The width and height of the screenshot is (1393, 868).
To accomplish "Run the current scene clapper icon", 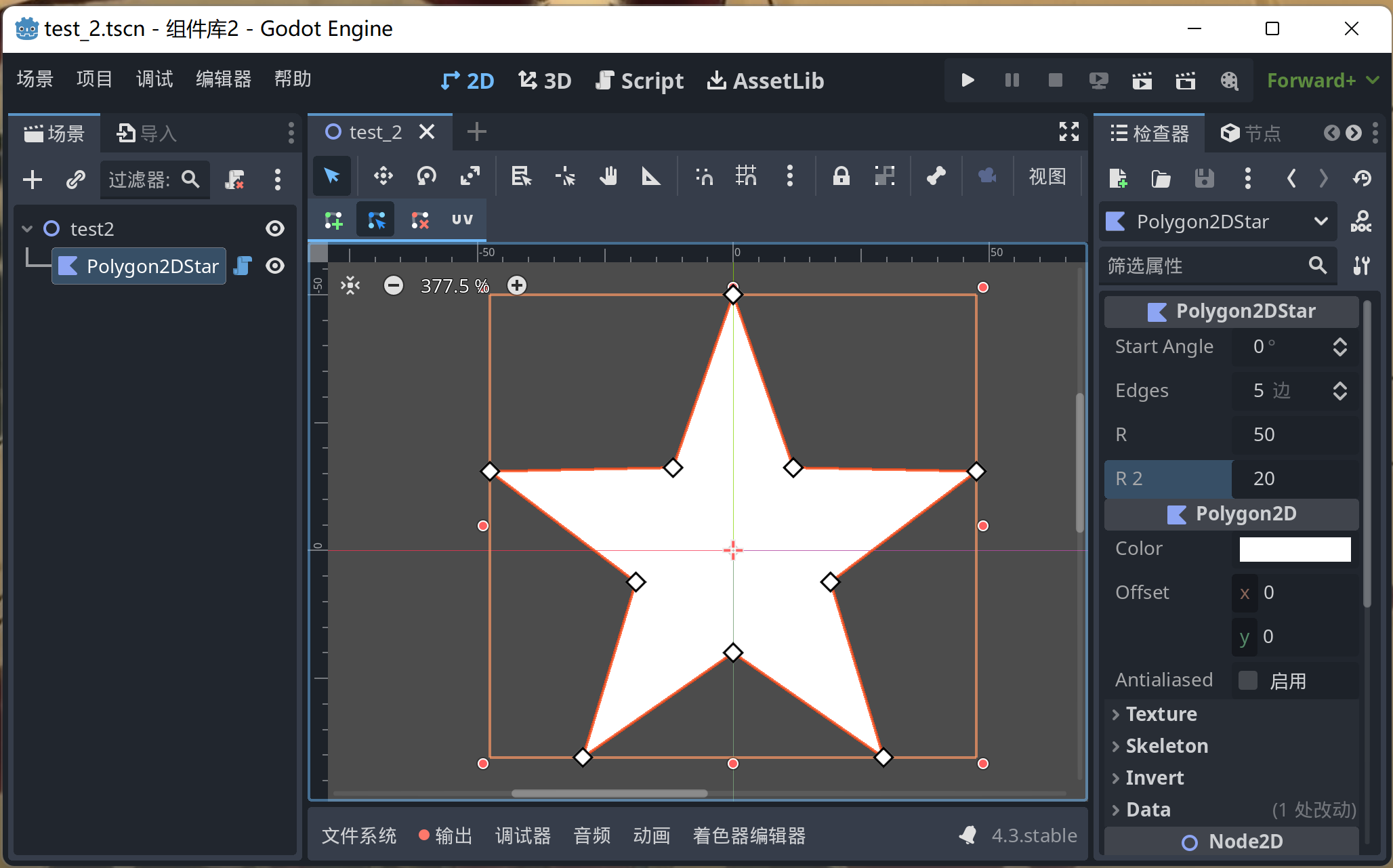I will (x=1142, y=81).
